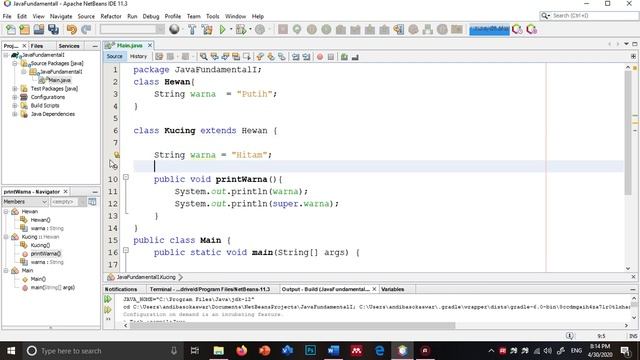Image resolution: width=640 pixels, height=360 pixels.
Task: Collapse the JavaFundamentalI project node
Action: tap(6, 55)
